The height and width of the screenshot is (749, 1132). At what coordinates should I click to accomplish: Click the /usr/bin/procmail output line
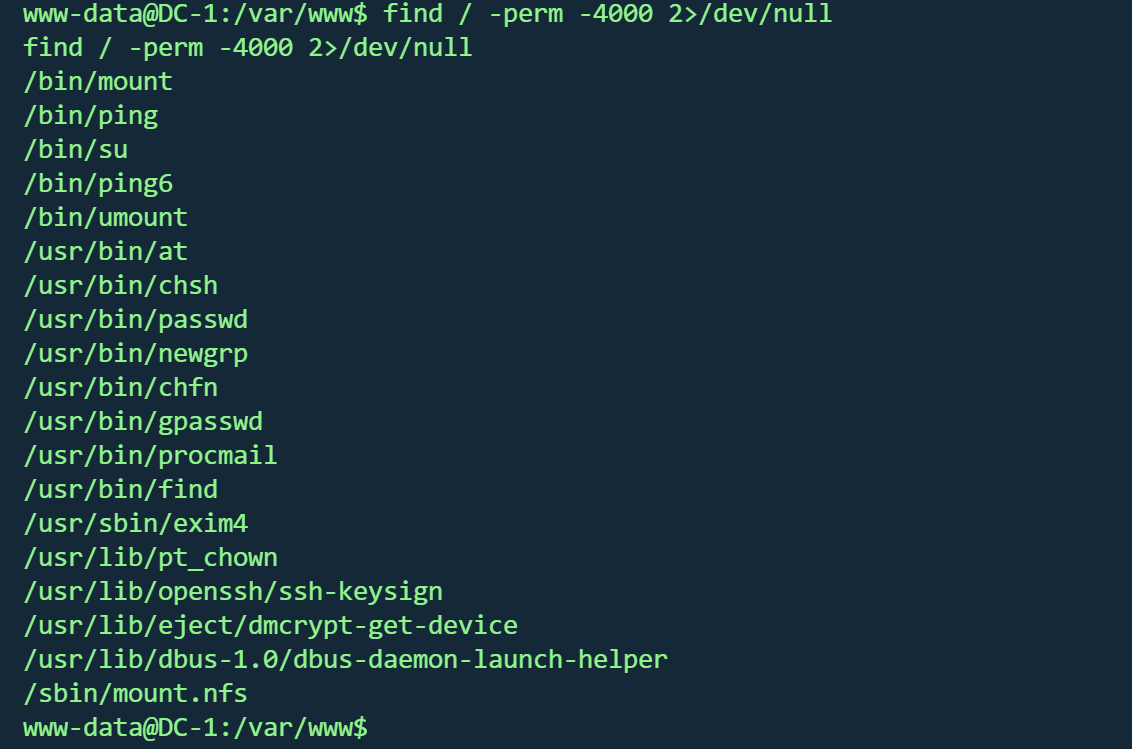coord(151,455)
